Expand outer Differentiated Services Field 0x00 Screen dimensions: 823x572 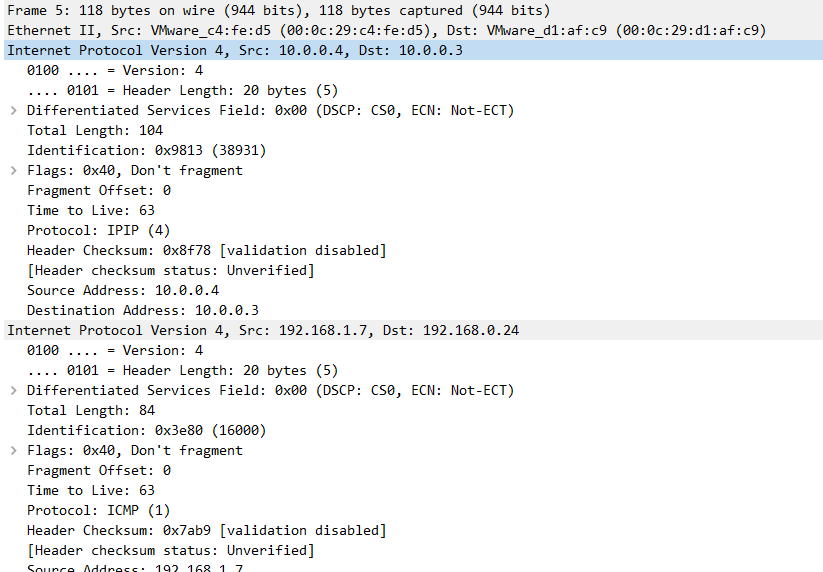point(14,111)
